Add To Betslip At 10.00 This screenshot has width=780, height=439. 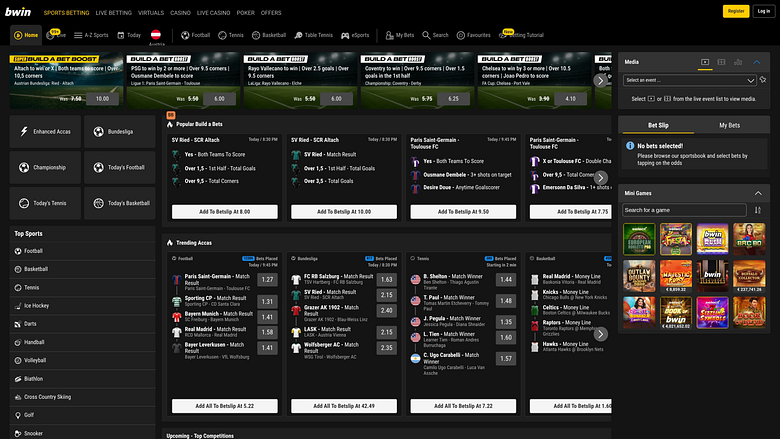pyautogui.click(x=344, y=212)
